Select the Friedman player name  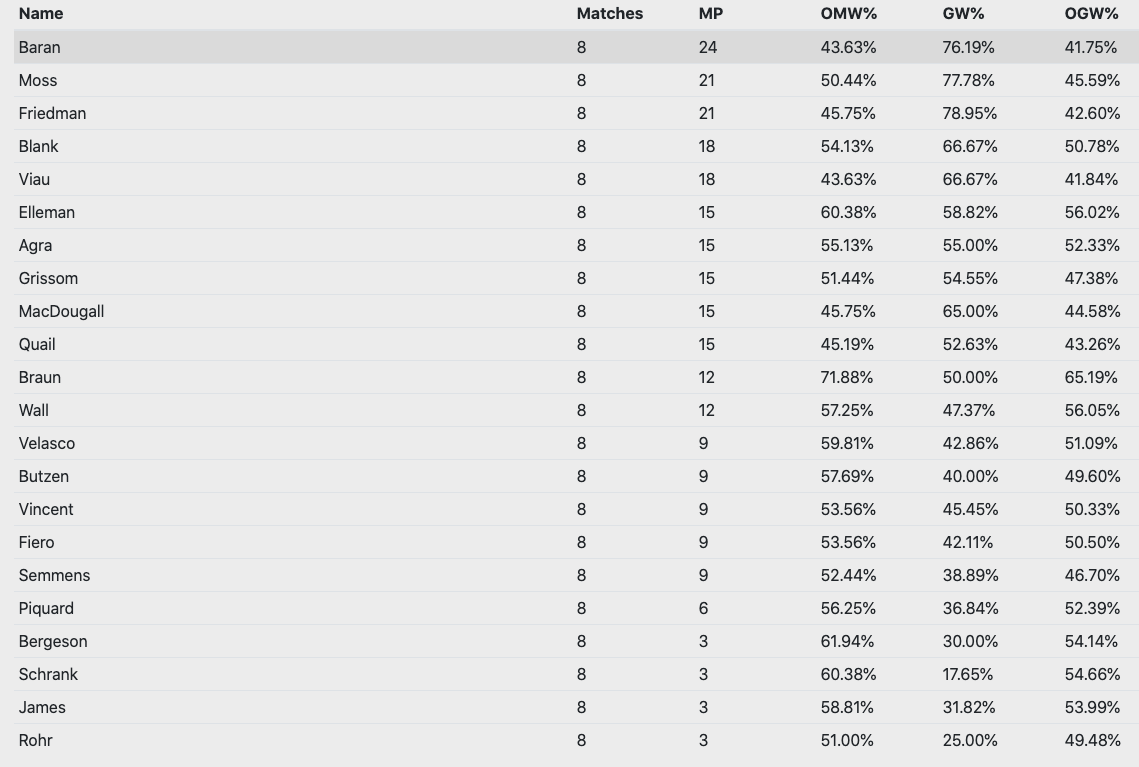point(52,113)
